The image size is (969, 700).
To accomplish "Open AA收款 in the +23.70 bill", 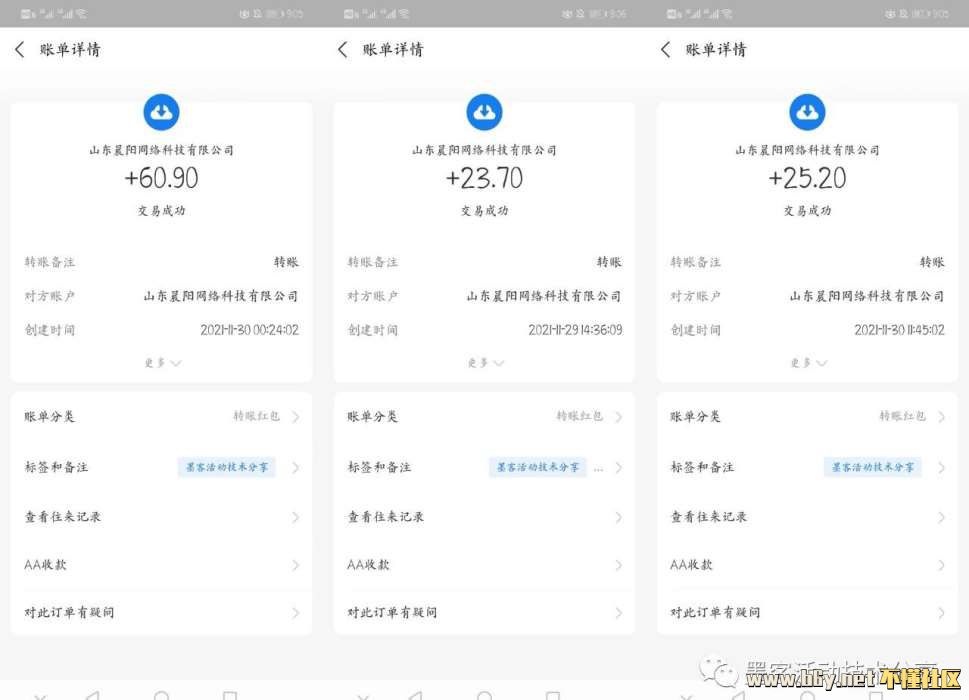I will point(484,565).
